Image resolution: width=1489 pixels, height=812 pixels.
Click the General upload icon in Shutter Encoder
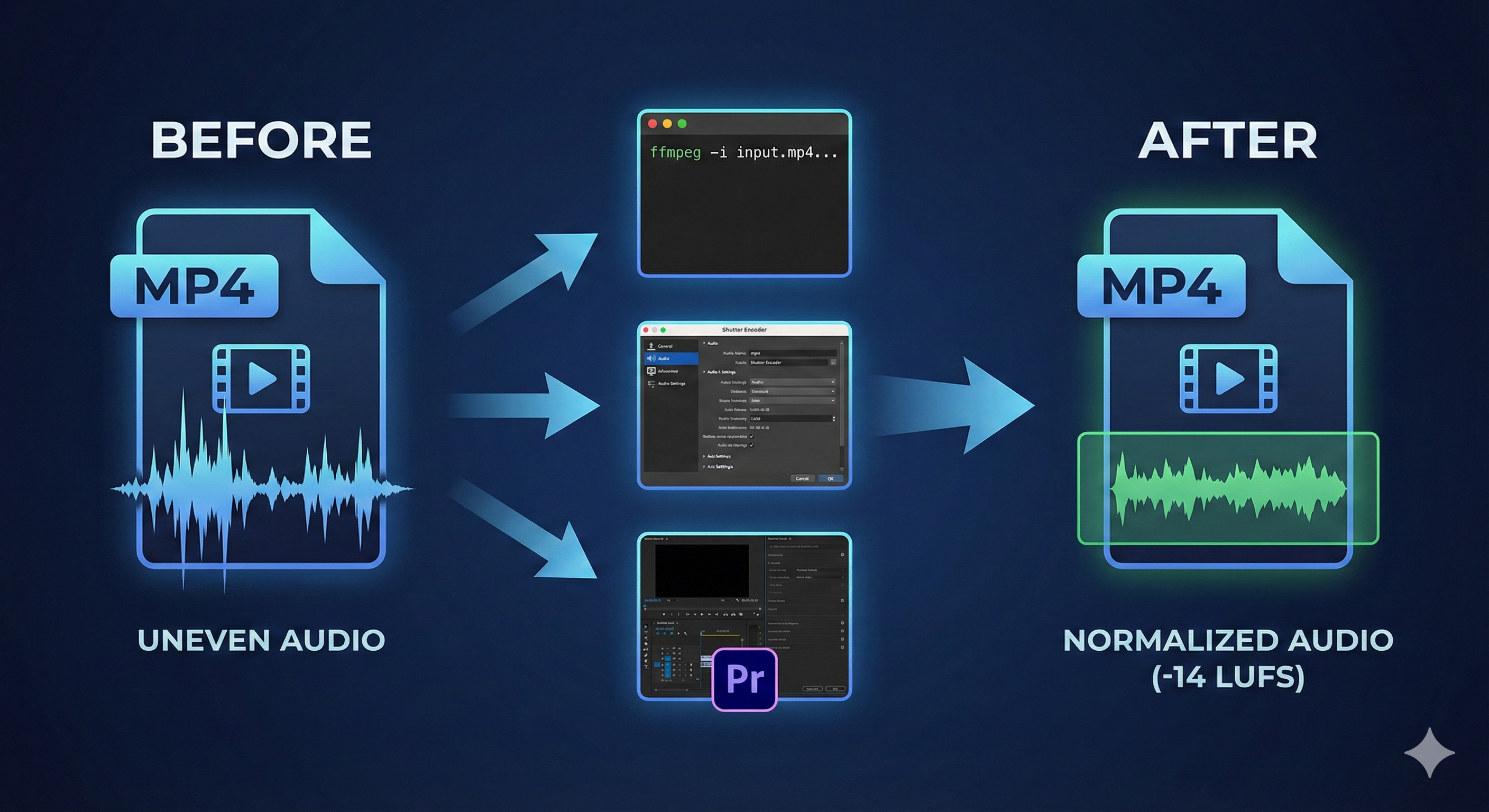tap(651, 346)
